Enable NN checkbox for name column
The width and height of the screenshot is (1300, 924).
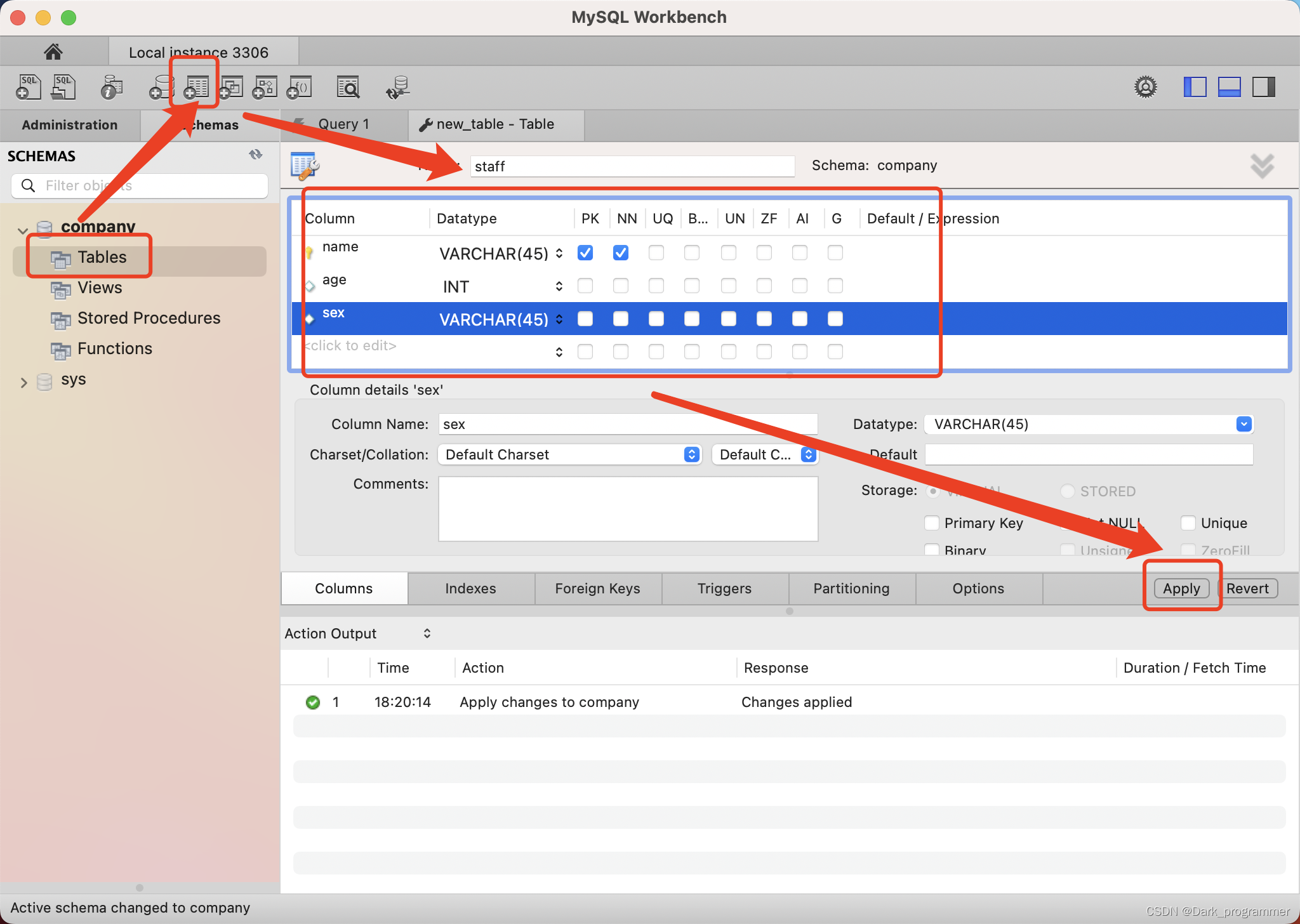coord(621,252)
